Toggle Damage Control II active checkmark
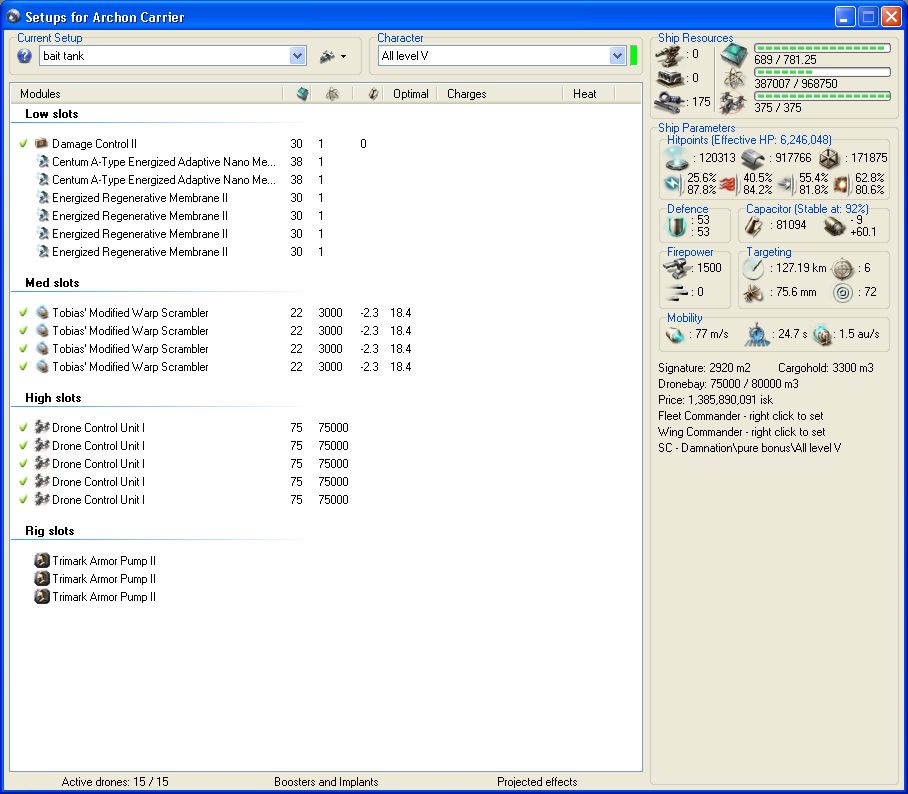Screen dimensions: 908x794 23,143
